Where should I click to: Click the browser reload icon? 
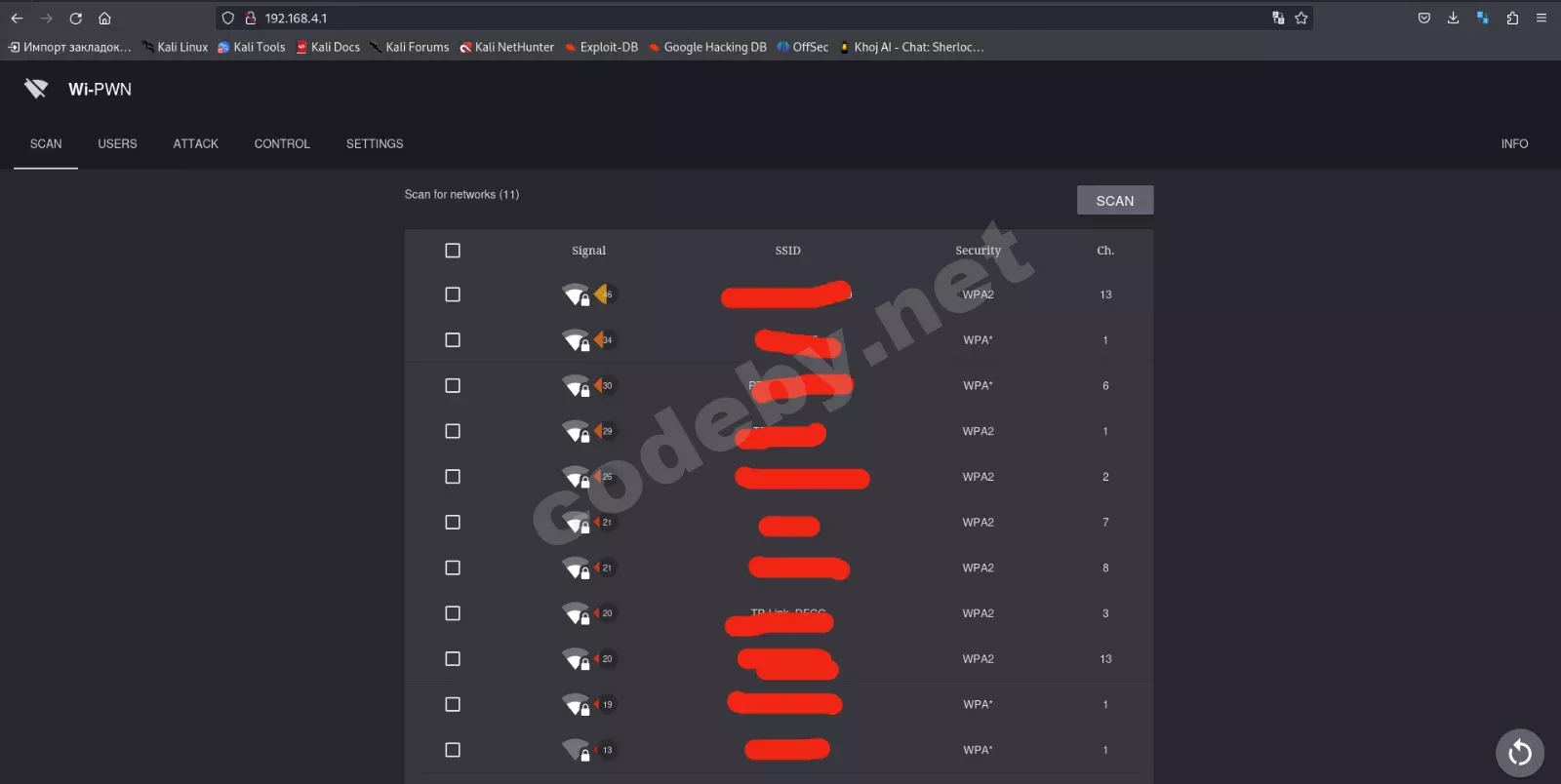(x=76, y=19)
